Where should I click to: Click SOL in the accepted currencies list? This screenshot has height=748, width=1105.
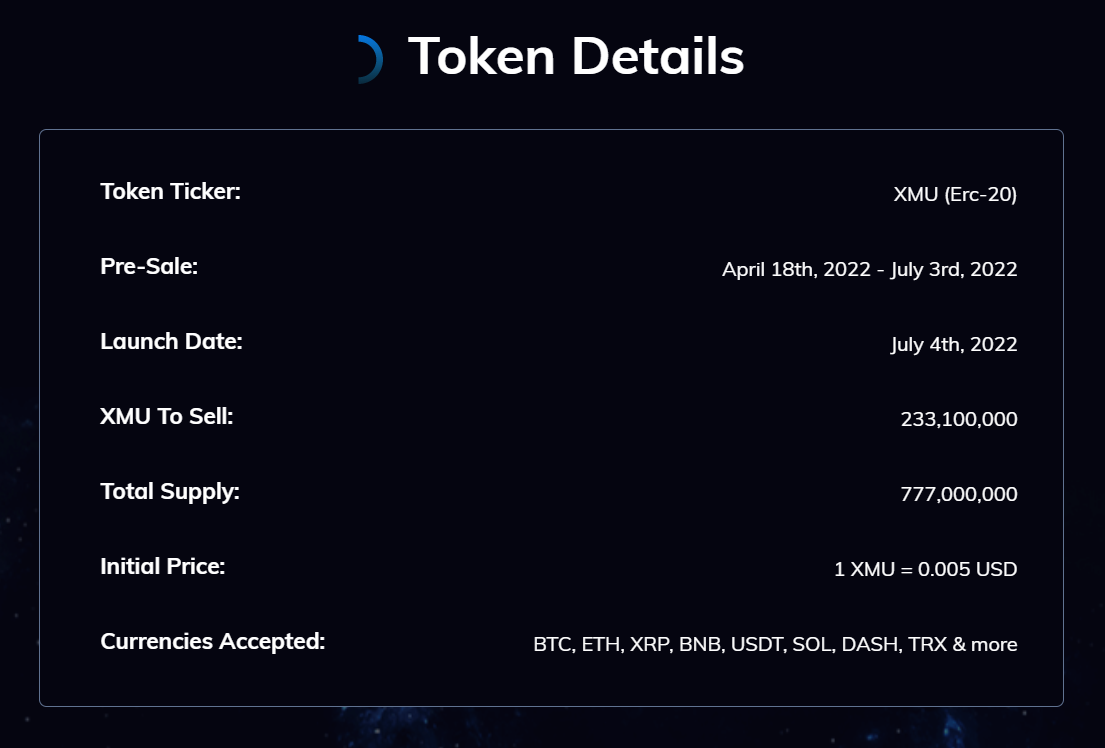click(x=812, y=644)
